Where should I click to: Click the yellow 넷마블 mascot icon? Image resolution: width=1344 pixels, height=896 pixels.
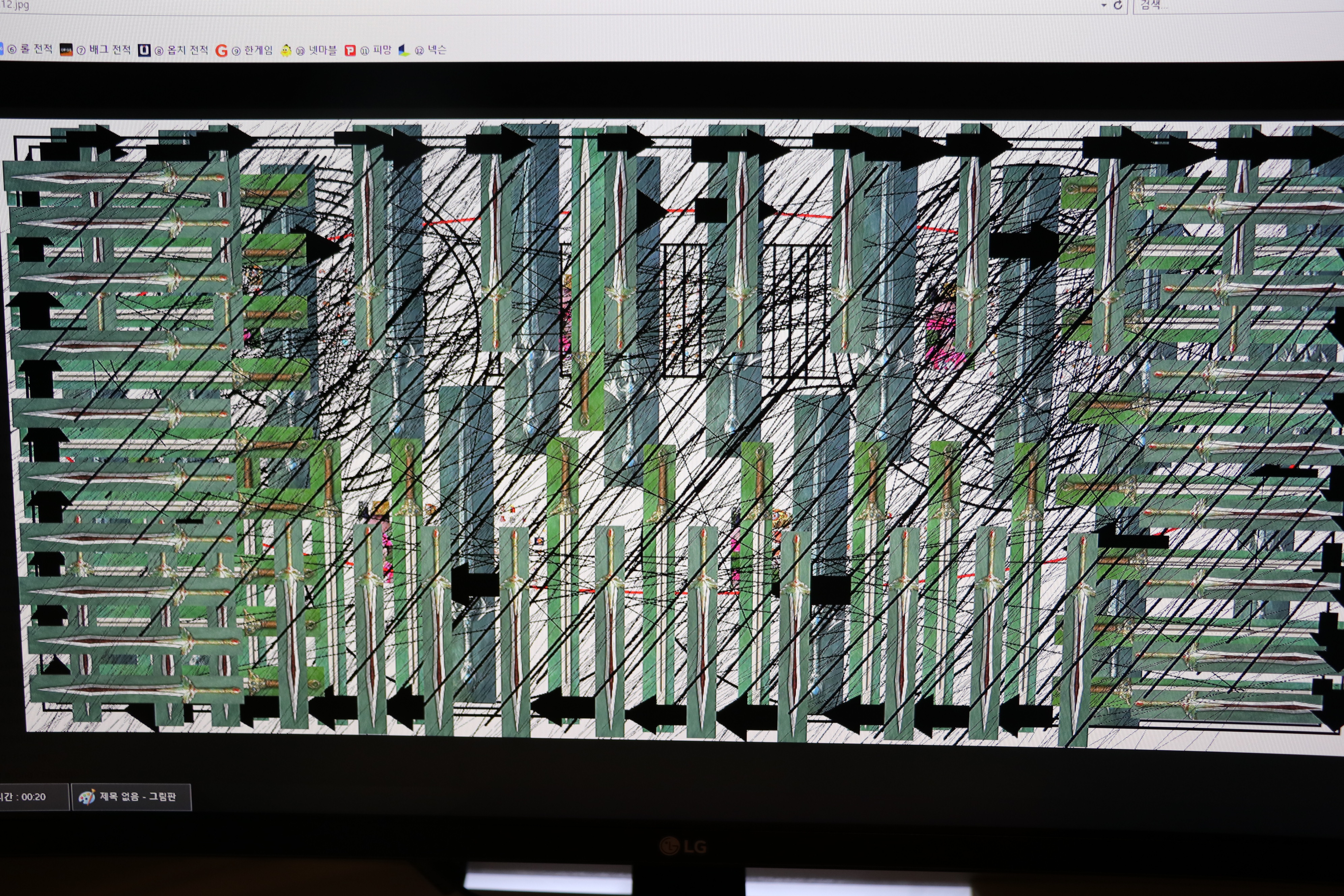click(x=286, y=51)
